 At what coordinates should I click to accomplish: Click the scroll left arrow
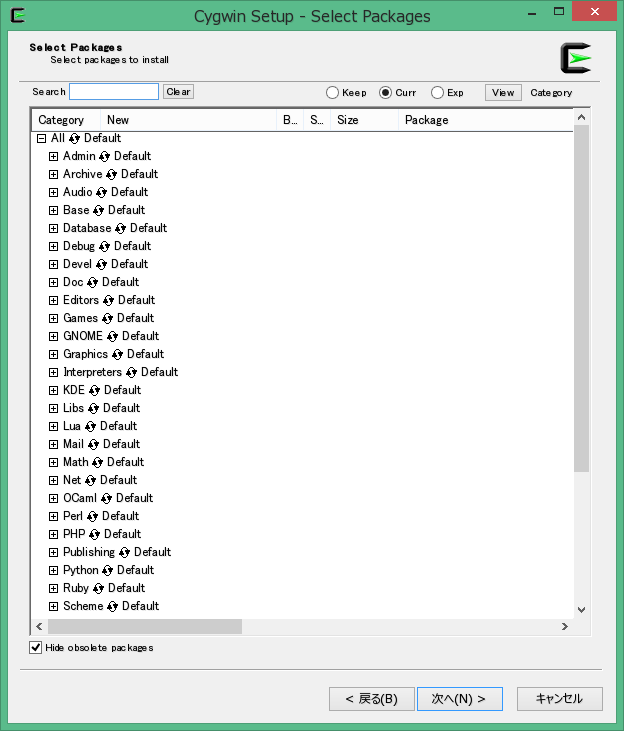point(39,627)
